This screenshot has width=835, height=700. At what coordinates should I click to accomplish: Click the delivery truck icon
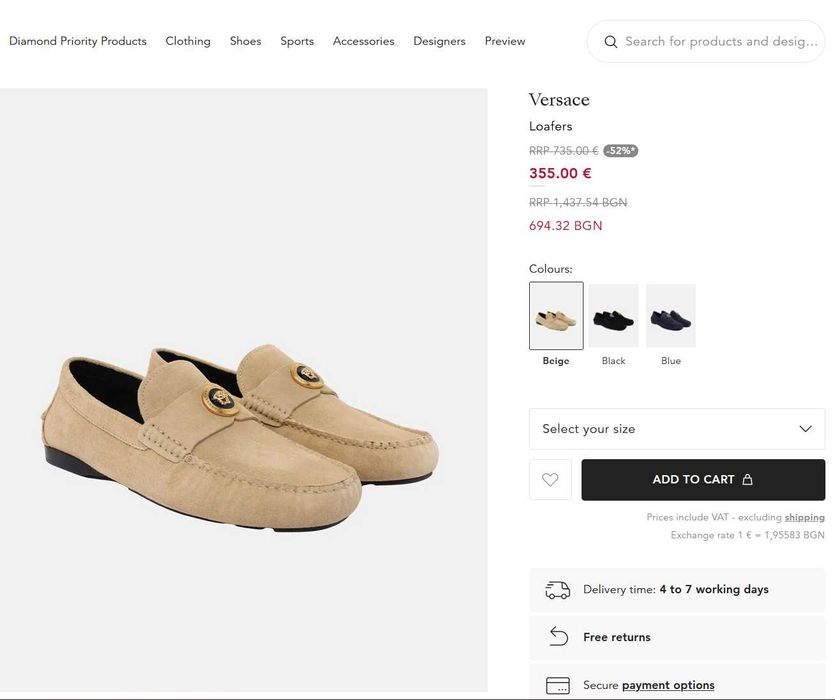pyautogui.click(x=558, y=590)
